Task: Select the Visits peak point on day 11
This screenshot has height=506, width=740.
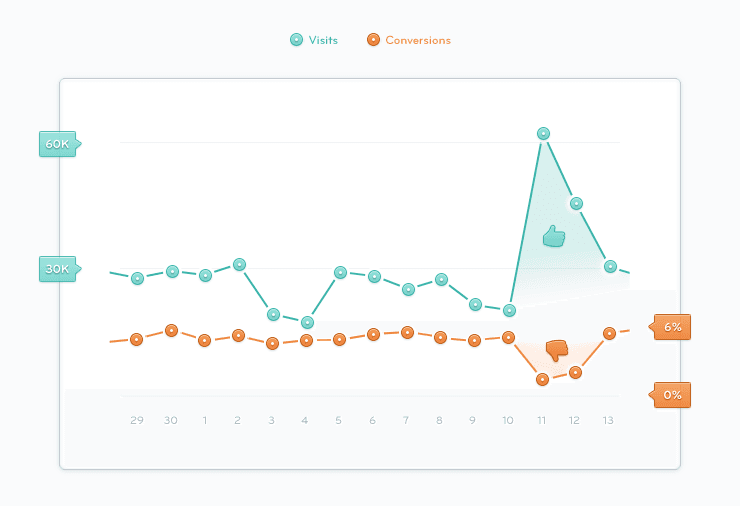Action: [543, 134]
